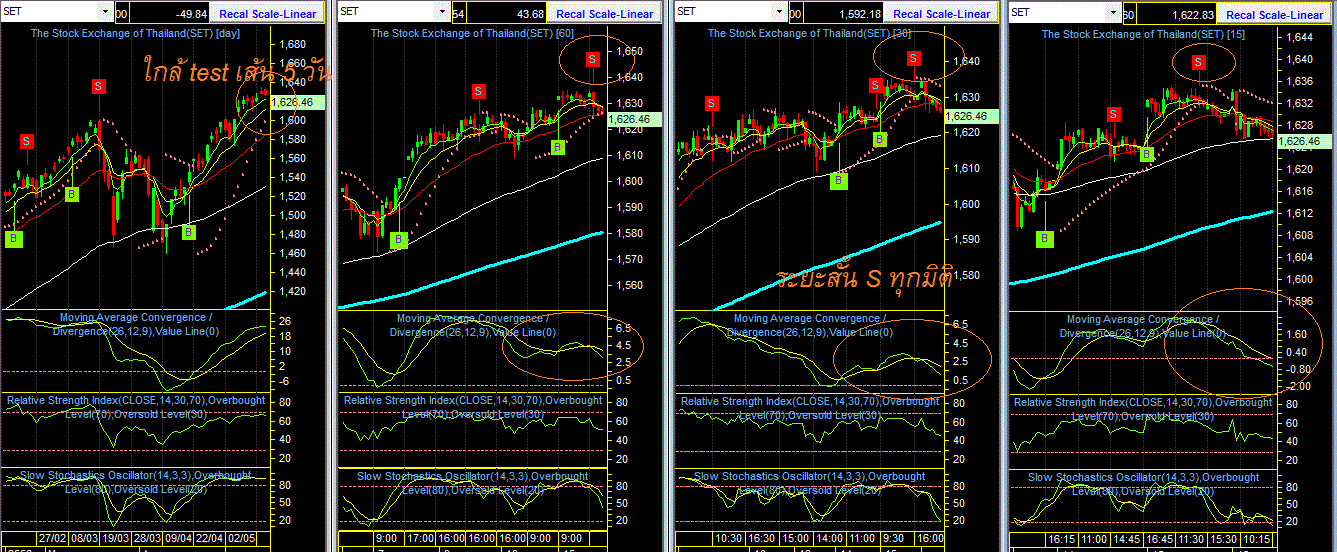Click topmost red S marker in 30-minute chart
This screenshot has height=552, width=1337.
coord(914,58)
